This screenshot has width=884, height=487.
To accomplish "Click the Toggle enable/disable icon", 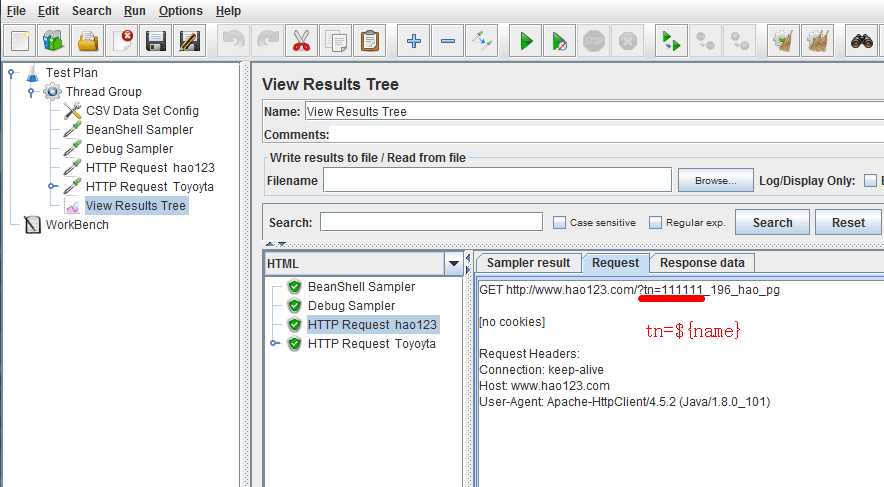I will tap(482, 41).
